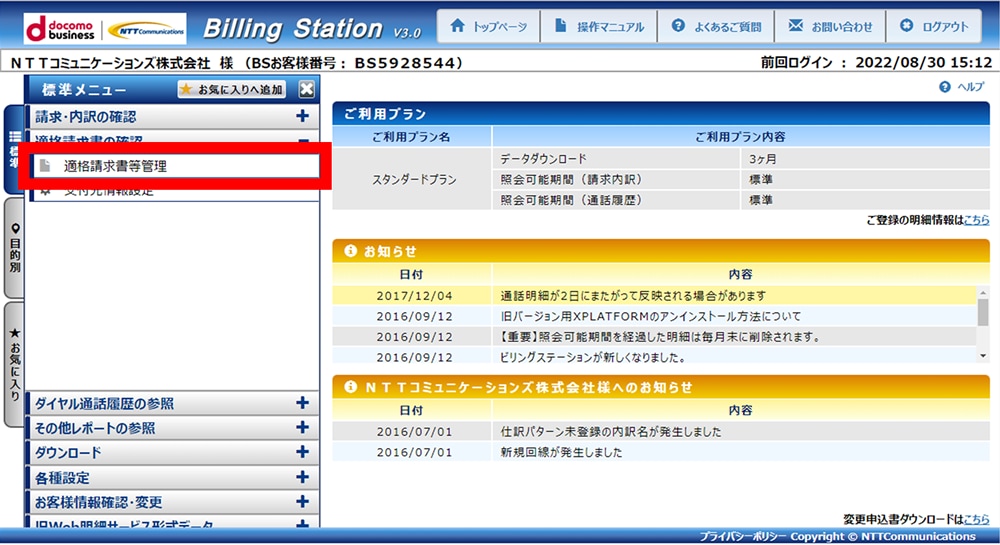Click the お問い合わせ mail button
1000x545 pixels.
click(x=830, y=27)
